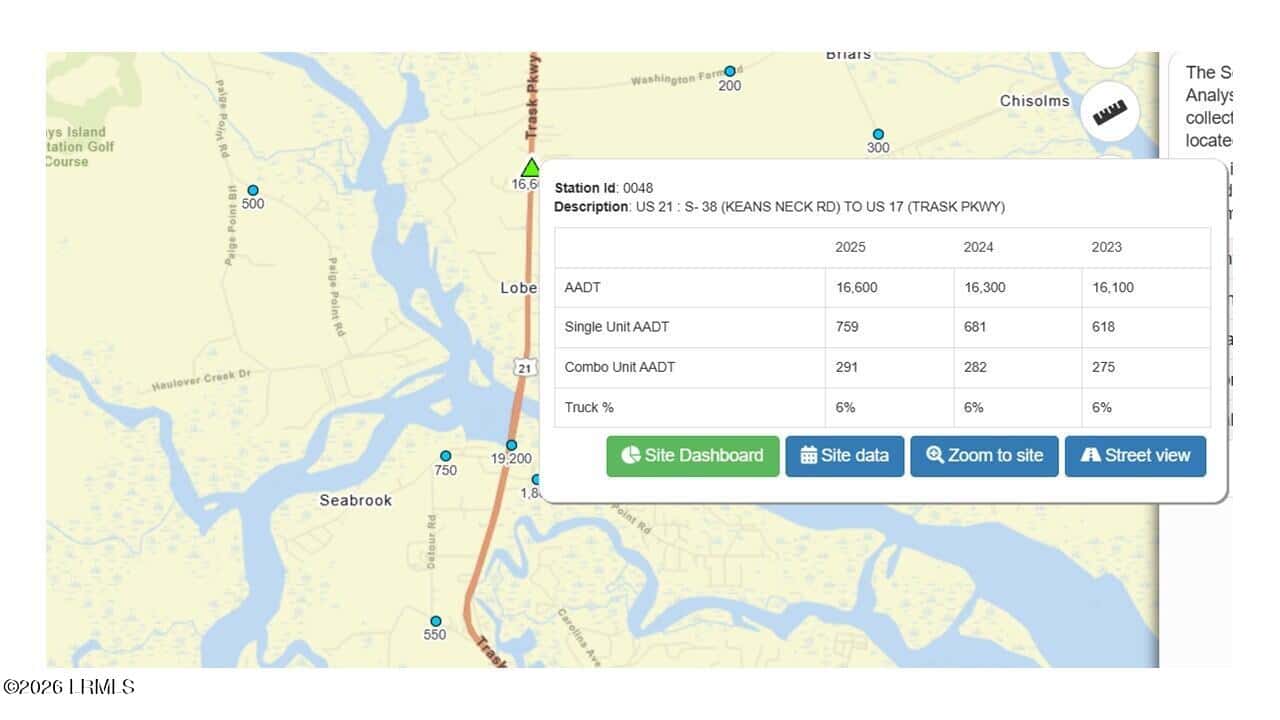Click the ruler measure tool icon
Image resolution: width=1280 pixels, height=720 pixels.
click(1109, 113)
